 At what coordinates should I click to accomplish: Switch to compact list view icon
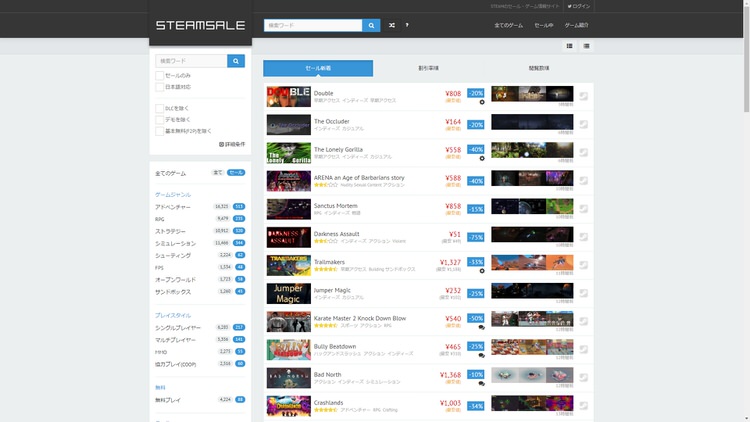pos(586,46)
